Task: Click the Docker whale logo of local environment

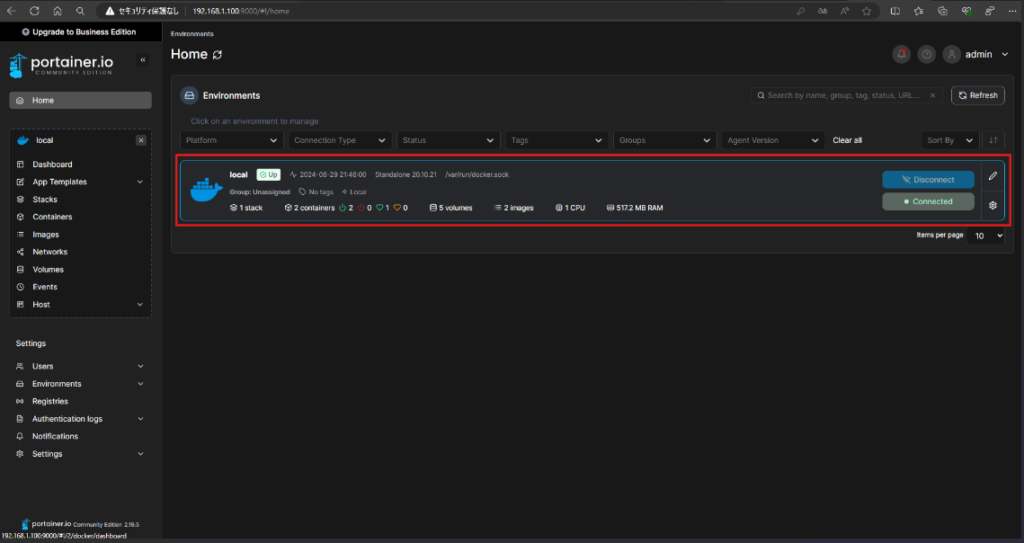Action: coord(206,190)
